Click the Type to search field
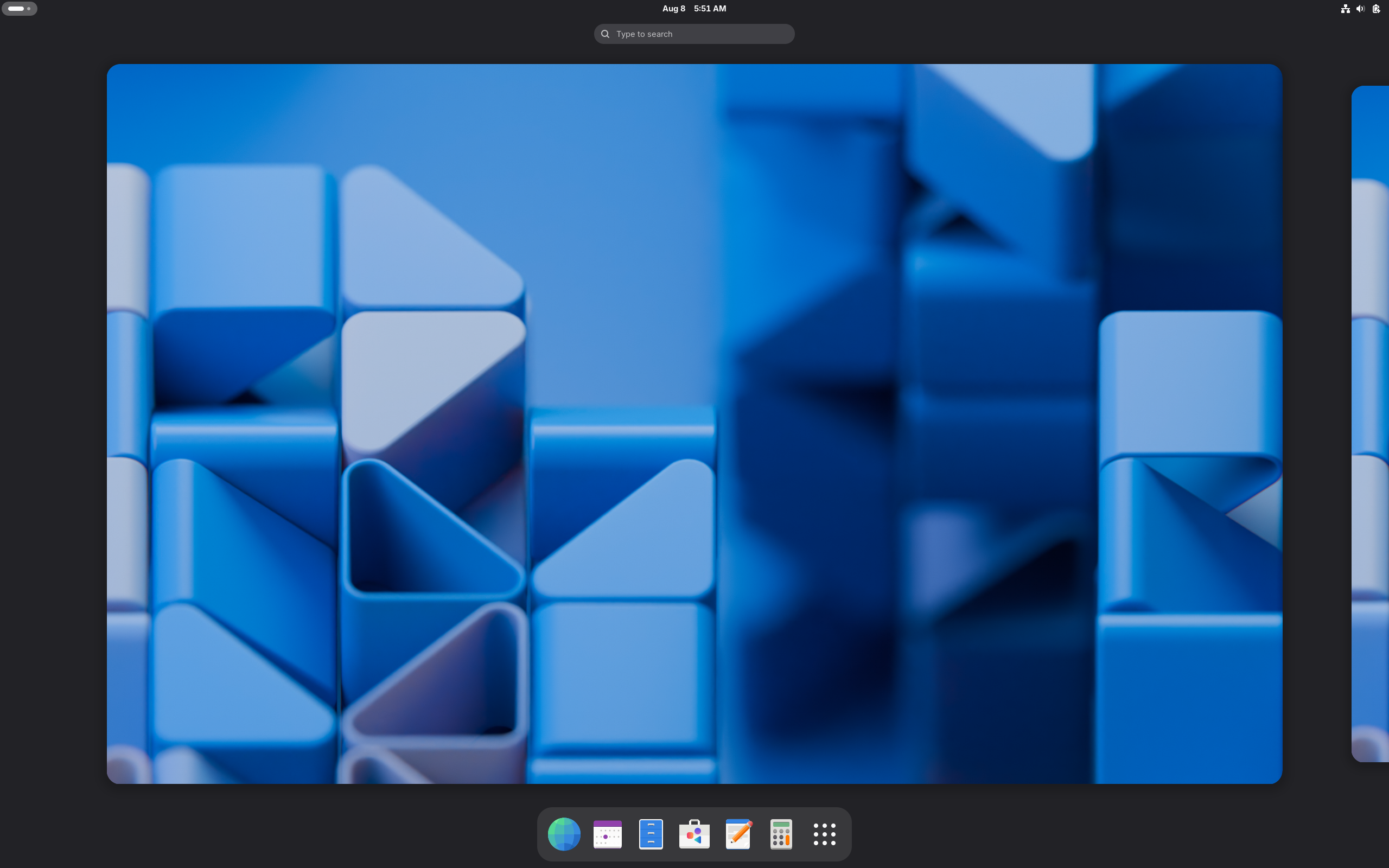 click(x=694, y=34)
